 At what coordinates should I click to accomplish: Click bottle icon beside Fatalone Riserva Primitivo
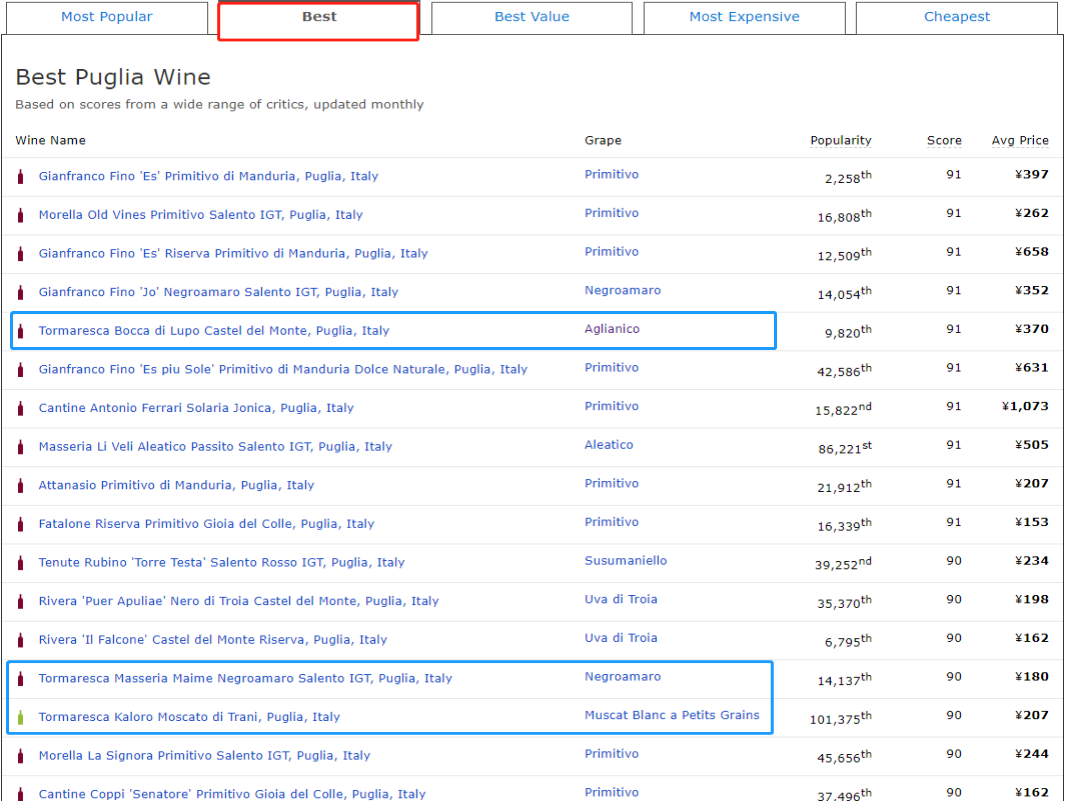[20, 524]
